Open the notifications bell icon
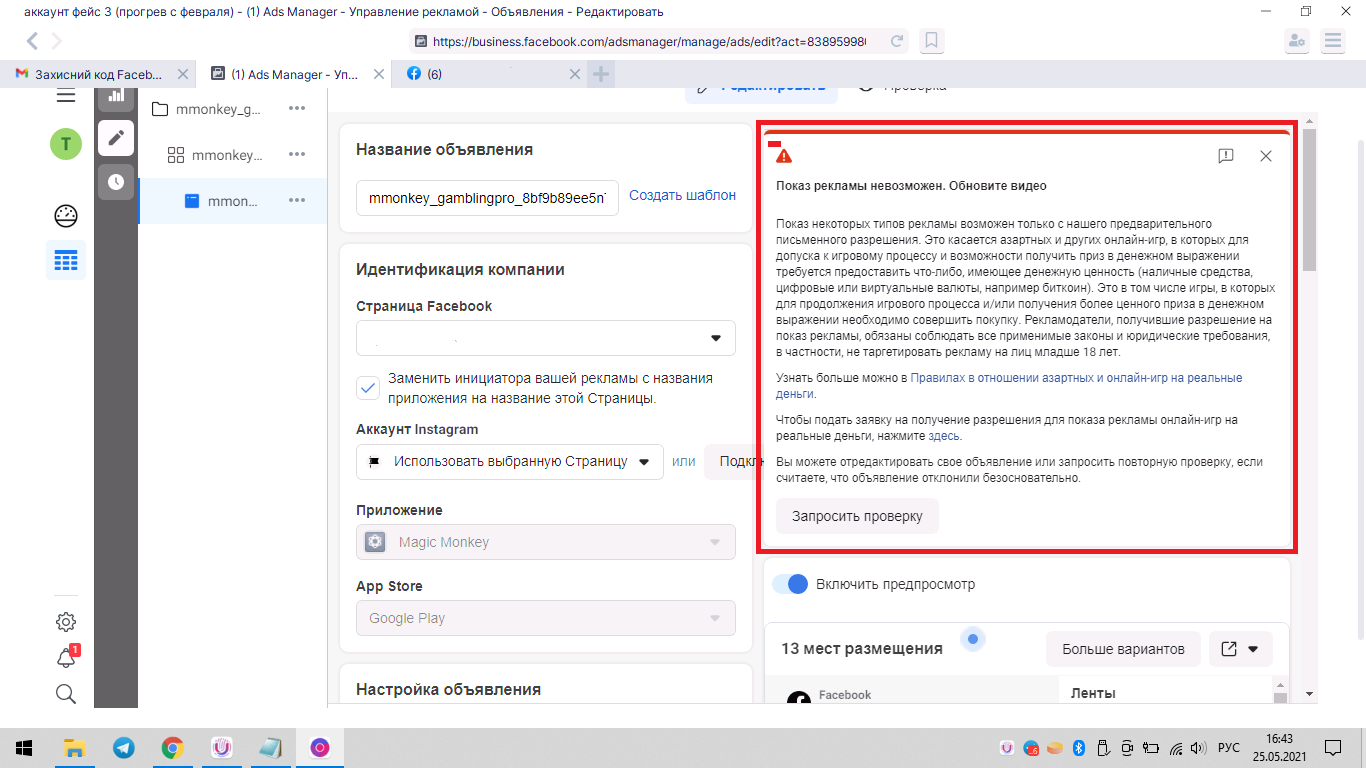Image resolution: width=1366 pixels, height=768 pixels. 66,657
